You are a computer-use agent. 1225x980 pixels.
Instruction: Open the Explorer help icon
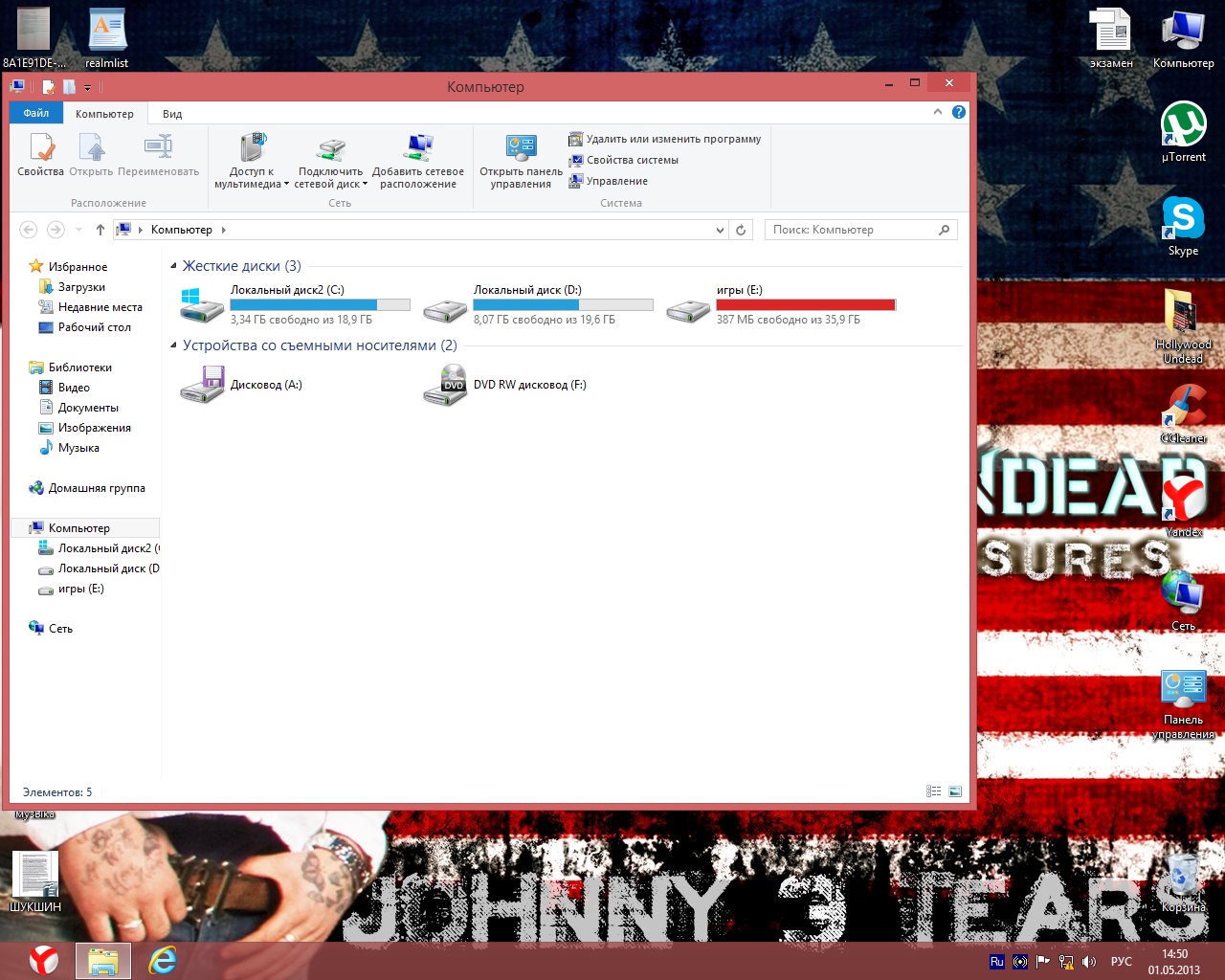(959, 112)
